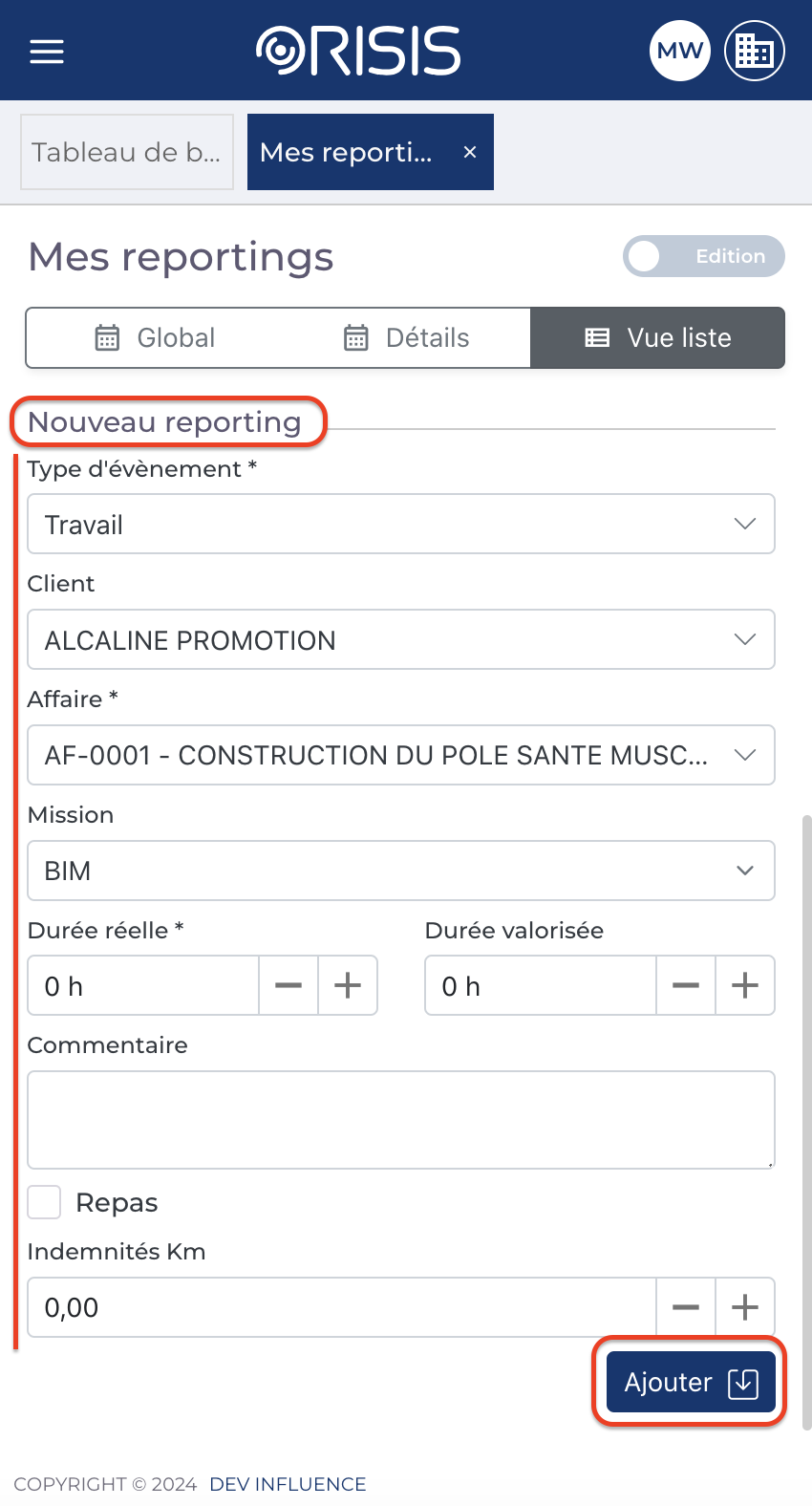Click into the Commentaire text area
Image resolution: width=812 pixels, height=1506 pixels.
coord(400,1119)
